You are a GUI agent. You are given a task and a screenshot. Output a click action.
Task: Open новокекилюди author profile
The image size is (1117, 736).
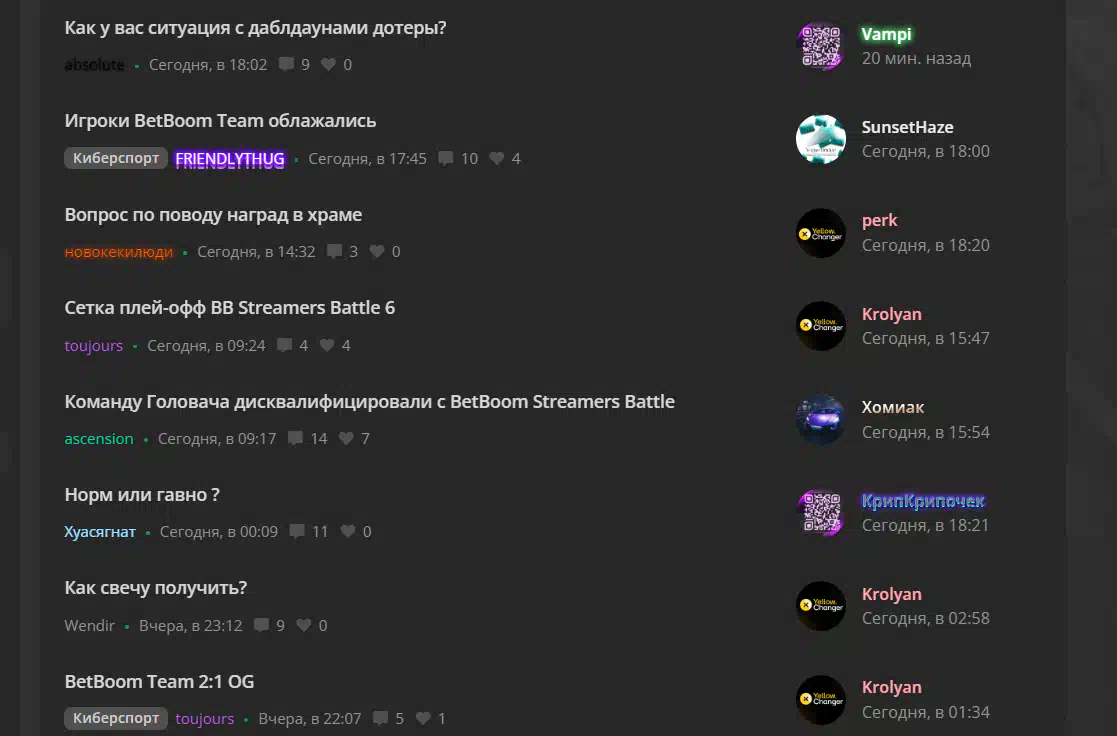pos(119,252)
